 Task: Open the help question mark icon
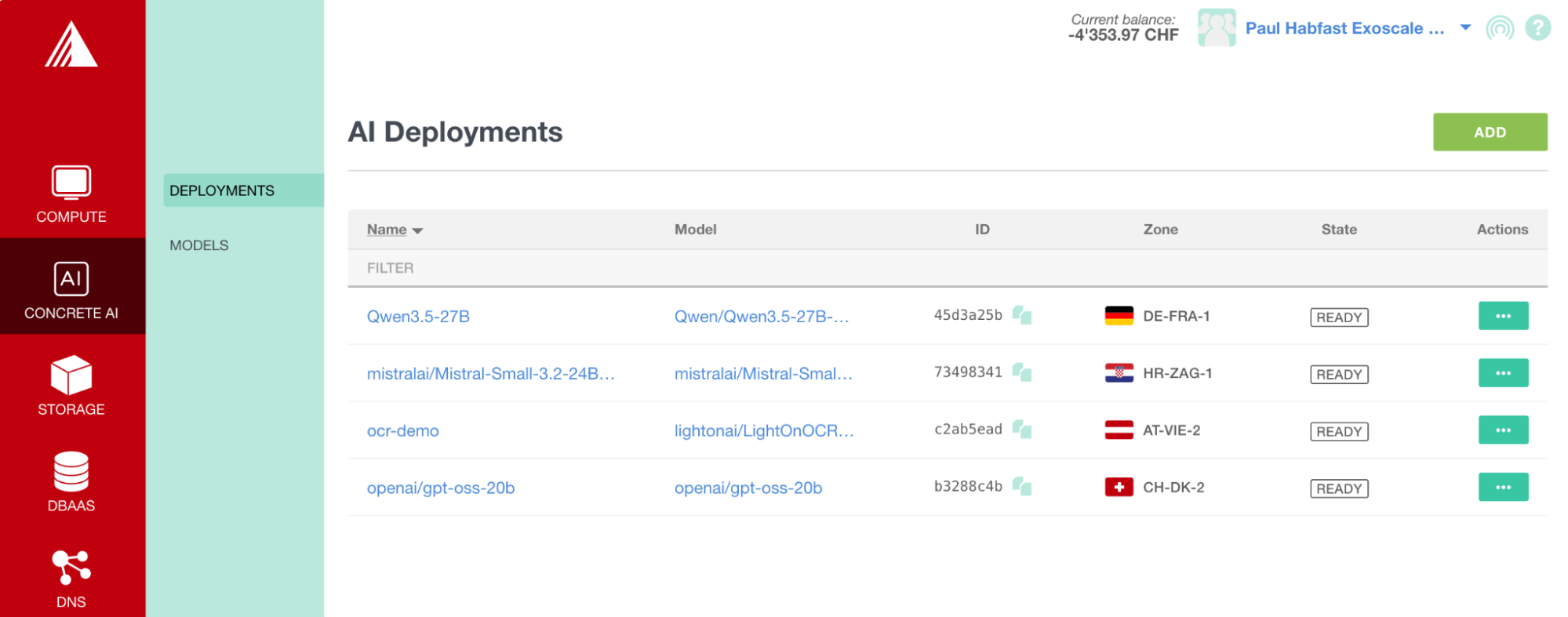pos(1538,28)
